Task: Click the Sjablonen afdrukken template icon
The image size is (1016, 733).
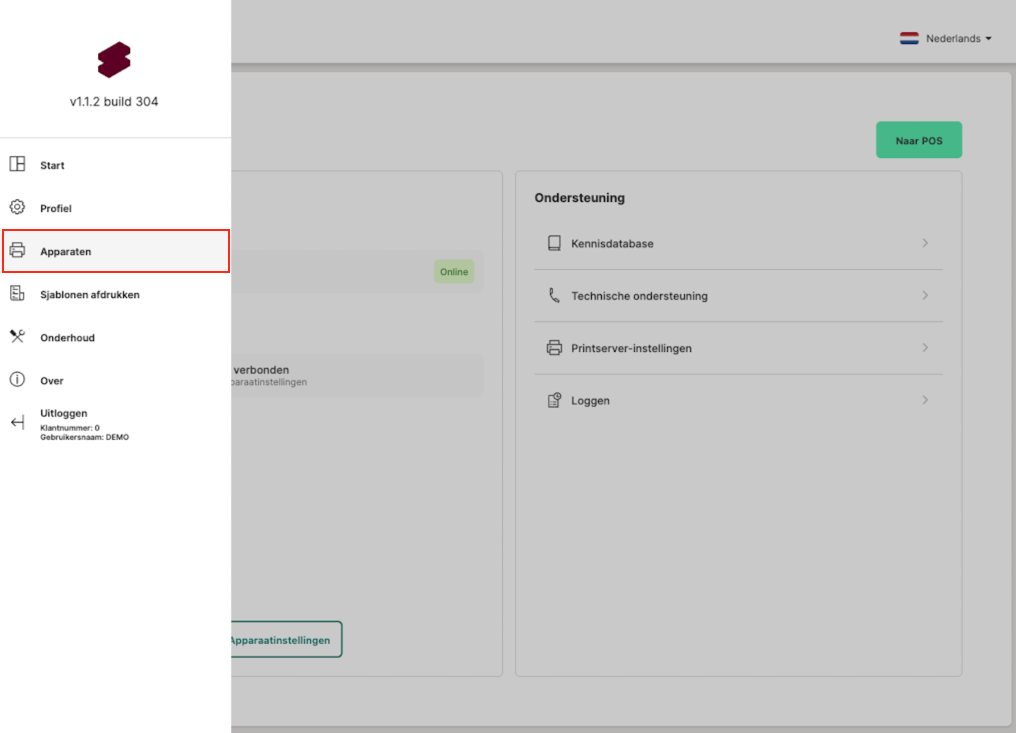Action: [x=17, y=294]
